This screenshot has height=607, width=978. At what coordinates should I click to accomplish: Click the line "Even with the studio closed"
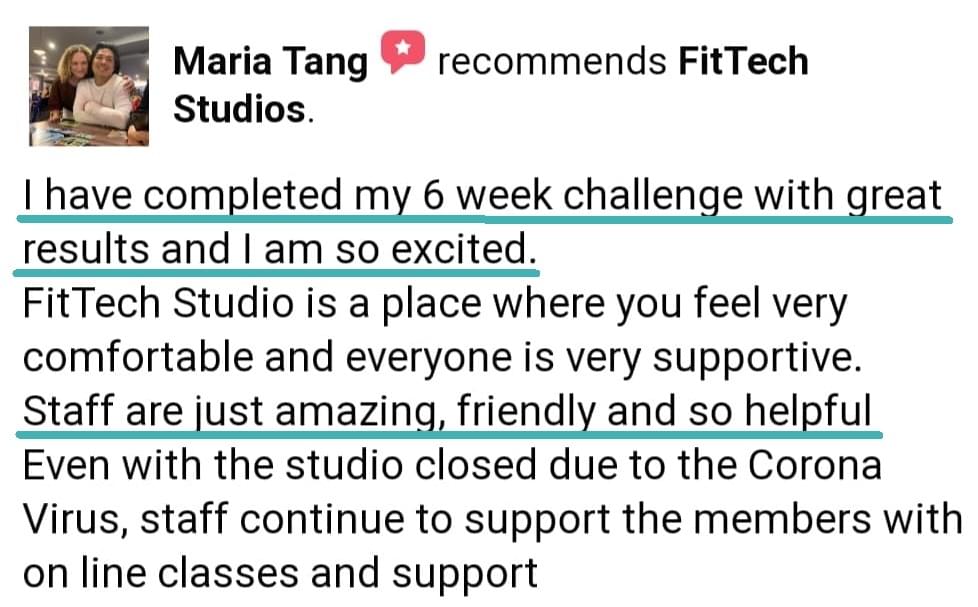(x=452, y=465)
